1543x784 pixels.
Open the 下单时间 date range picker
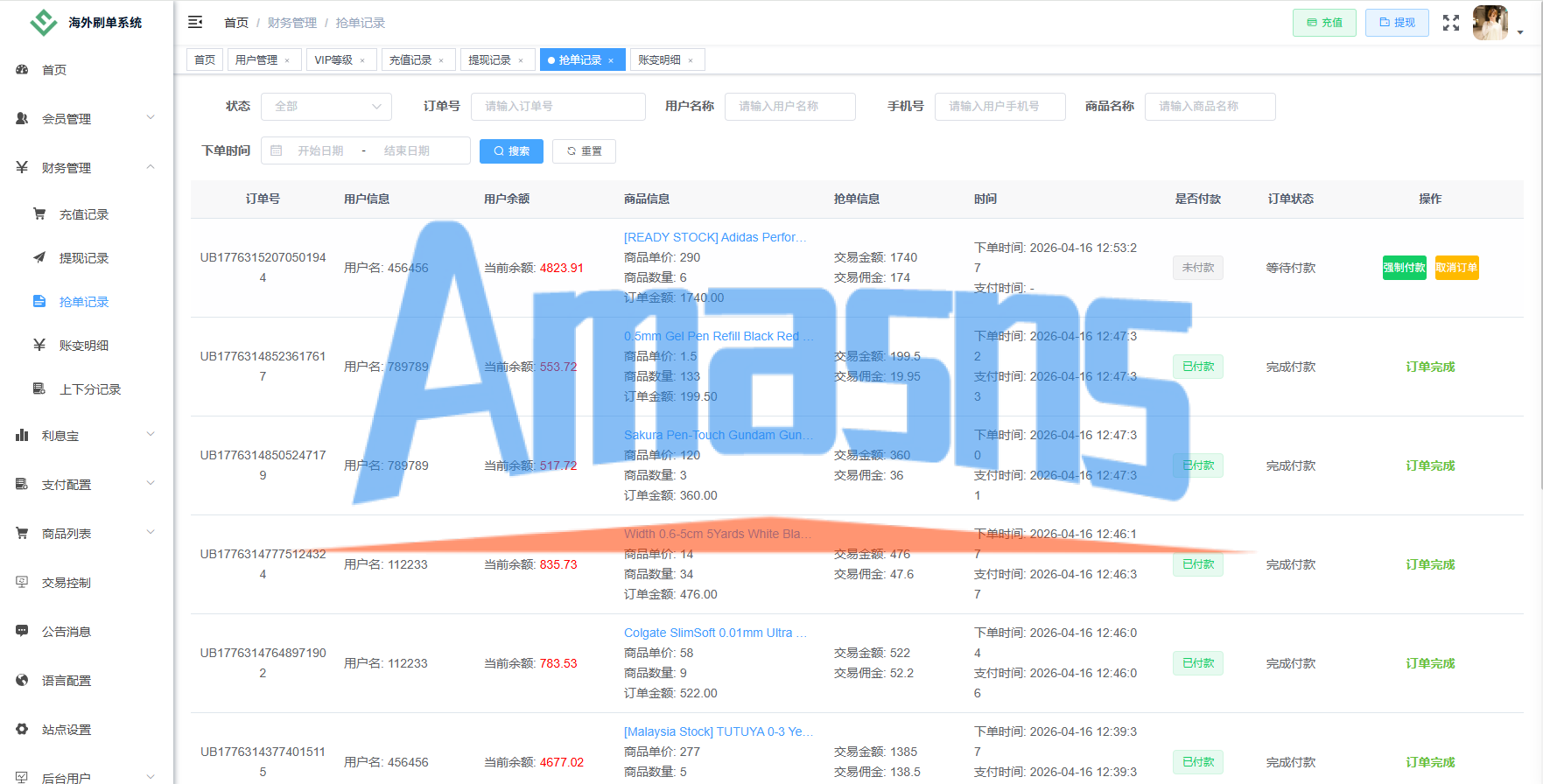point(366,150)
